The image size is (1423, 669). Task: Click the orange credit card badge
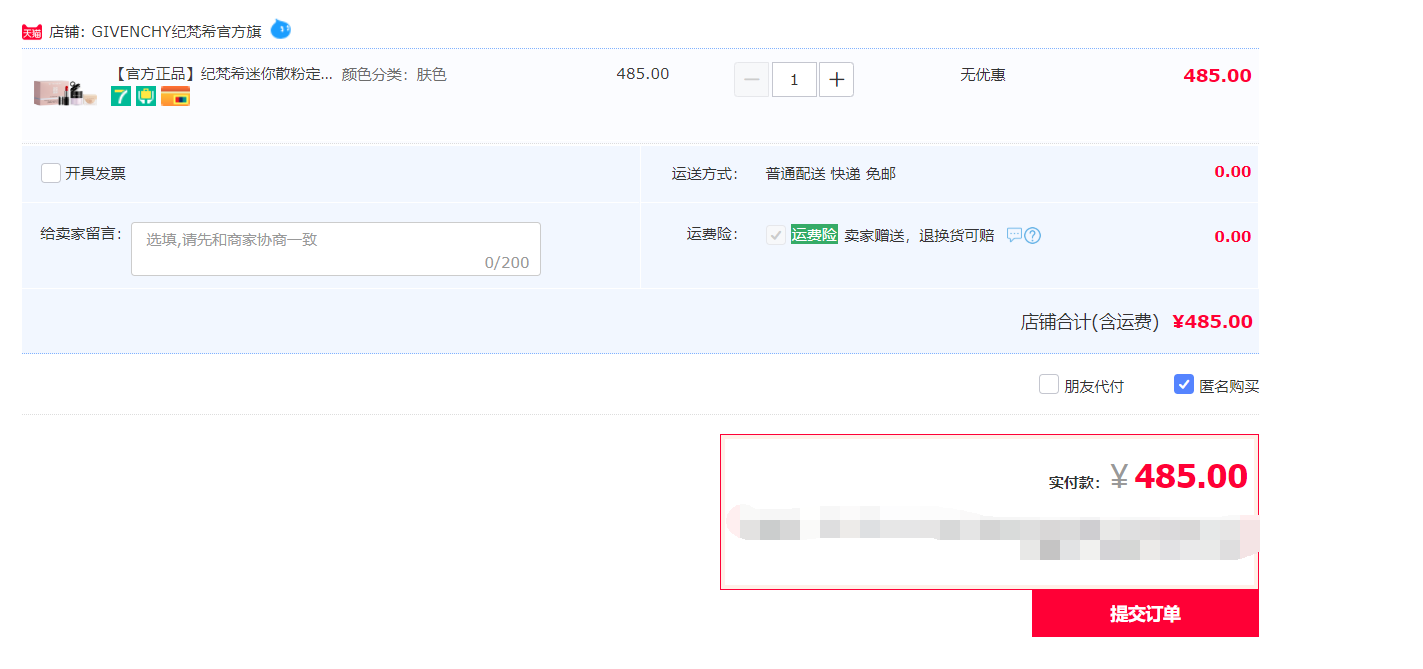coord(175,96)
